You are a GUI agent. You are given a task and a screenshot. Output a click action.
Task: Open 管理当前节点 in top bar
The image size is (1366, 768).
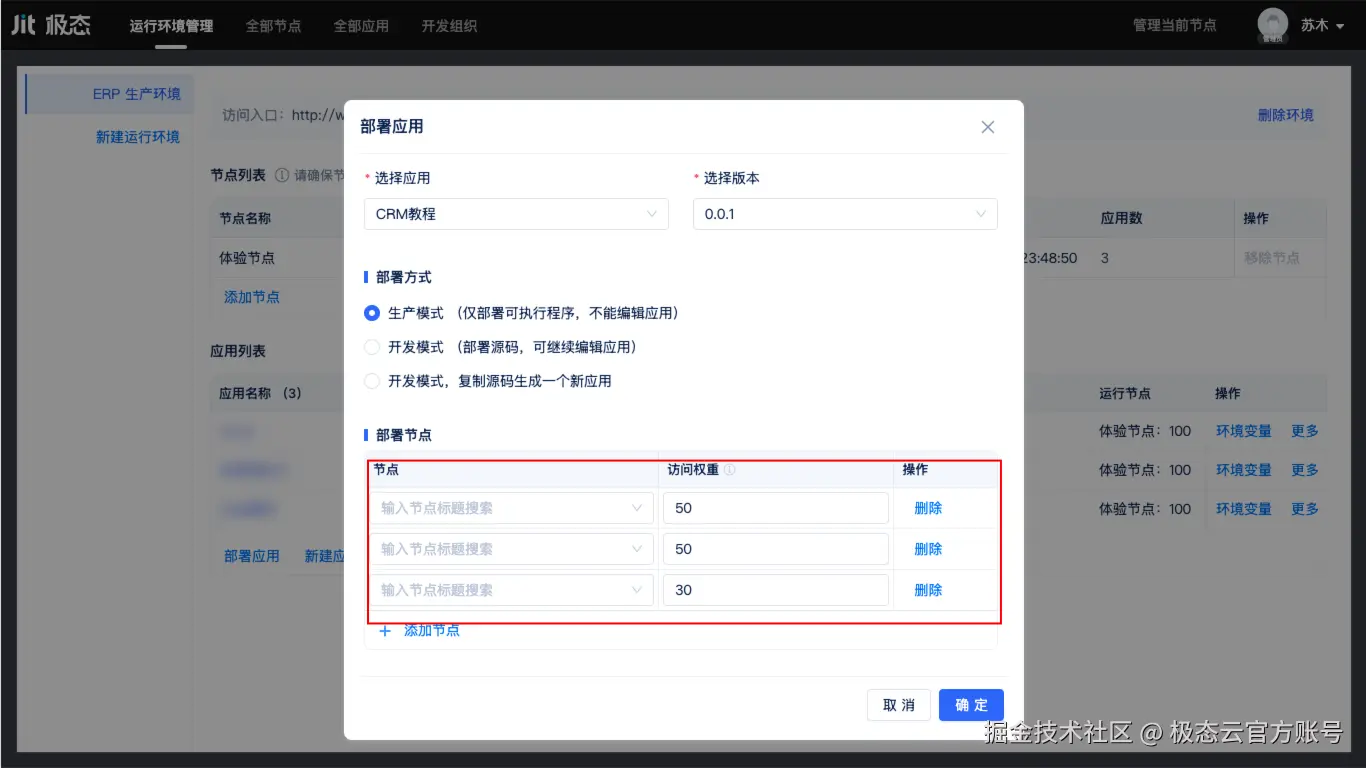click(x=1174, y=25)
